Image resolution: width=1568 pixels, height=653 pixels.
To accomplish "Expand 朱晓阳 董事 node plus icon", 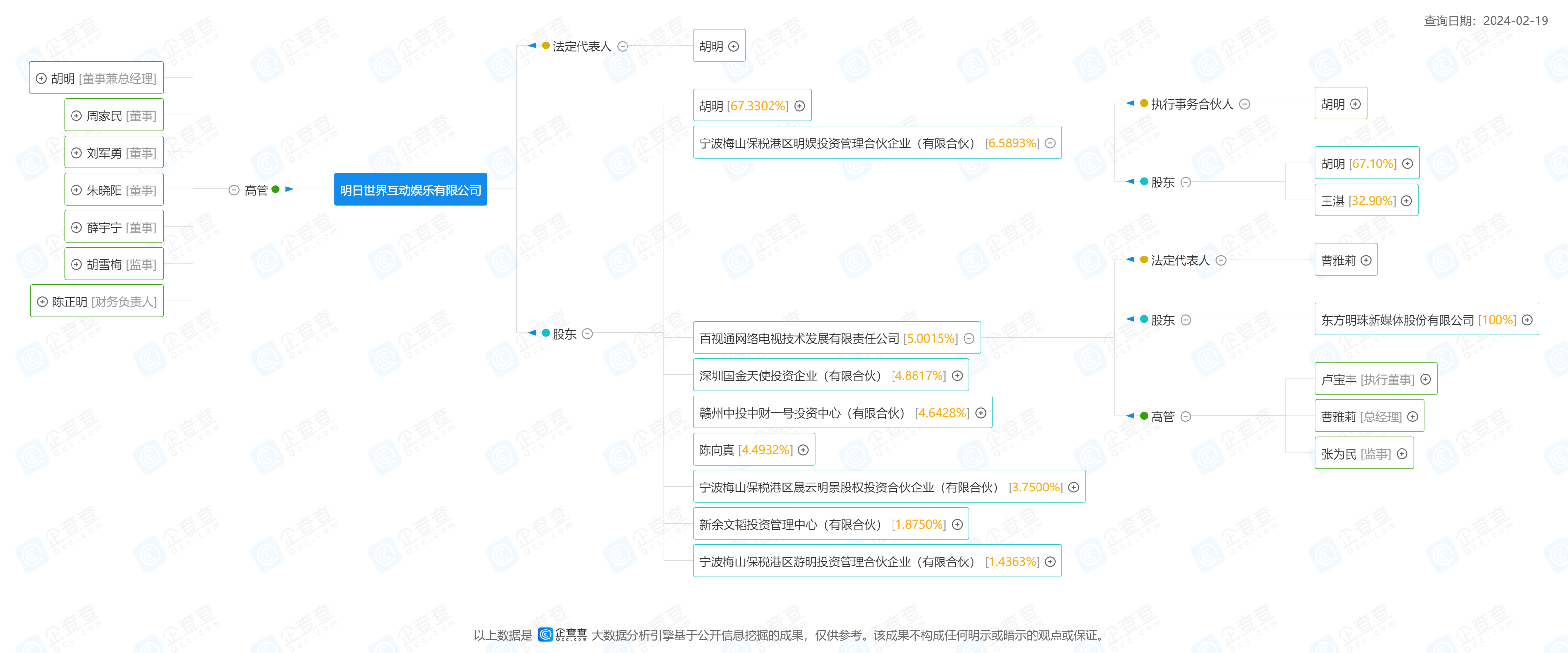I will click(76, 190).
